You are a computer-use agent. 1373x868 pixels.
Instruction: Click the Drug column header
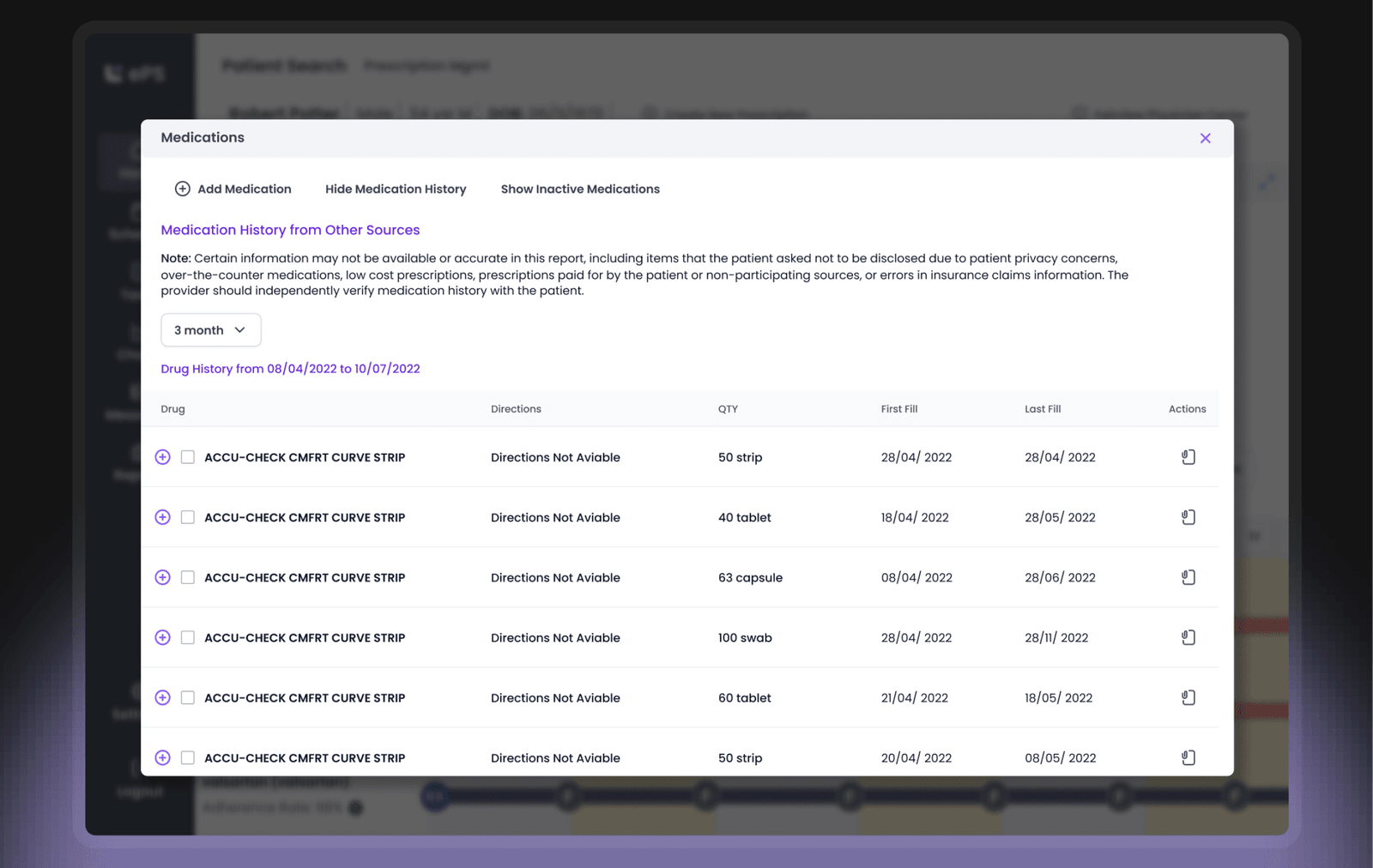(x=172, y=409)
